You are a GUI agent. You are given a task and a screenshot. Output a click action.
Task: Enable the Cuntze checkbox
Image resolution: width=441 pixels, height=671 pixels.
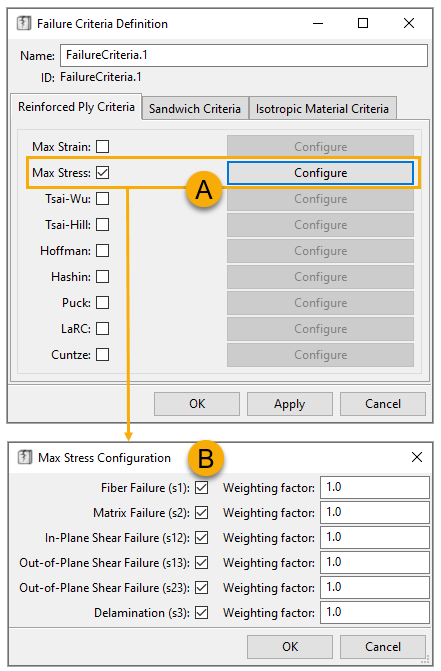click(102, 355)
